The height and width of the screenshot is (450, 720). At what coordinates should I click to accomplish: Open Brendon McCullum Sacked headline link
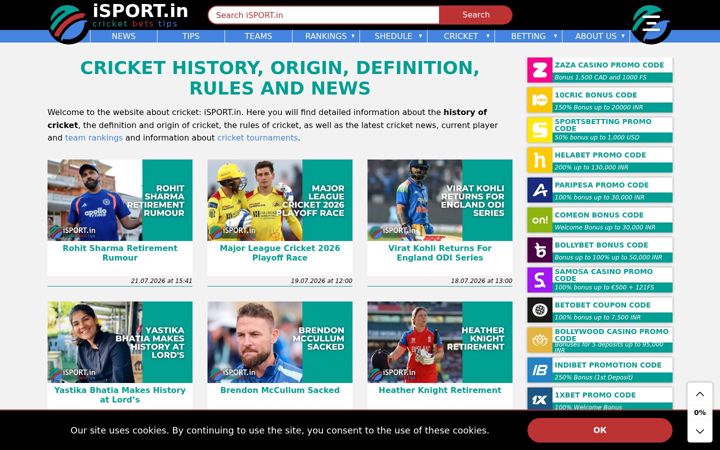coord(280,390)
